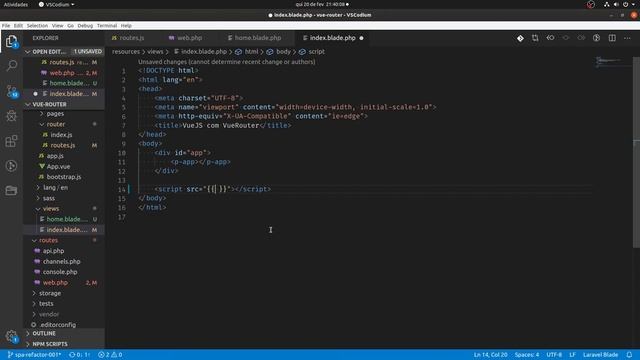Click the errors and warnings status indicator
640x360 pixels.
pos(110,355)
